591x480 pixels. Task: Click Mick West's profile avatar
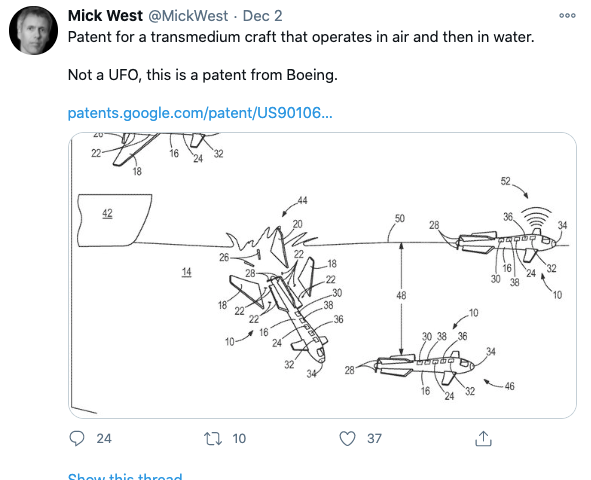(34, 31)
